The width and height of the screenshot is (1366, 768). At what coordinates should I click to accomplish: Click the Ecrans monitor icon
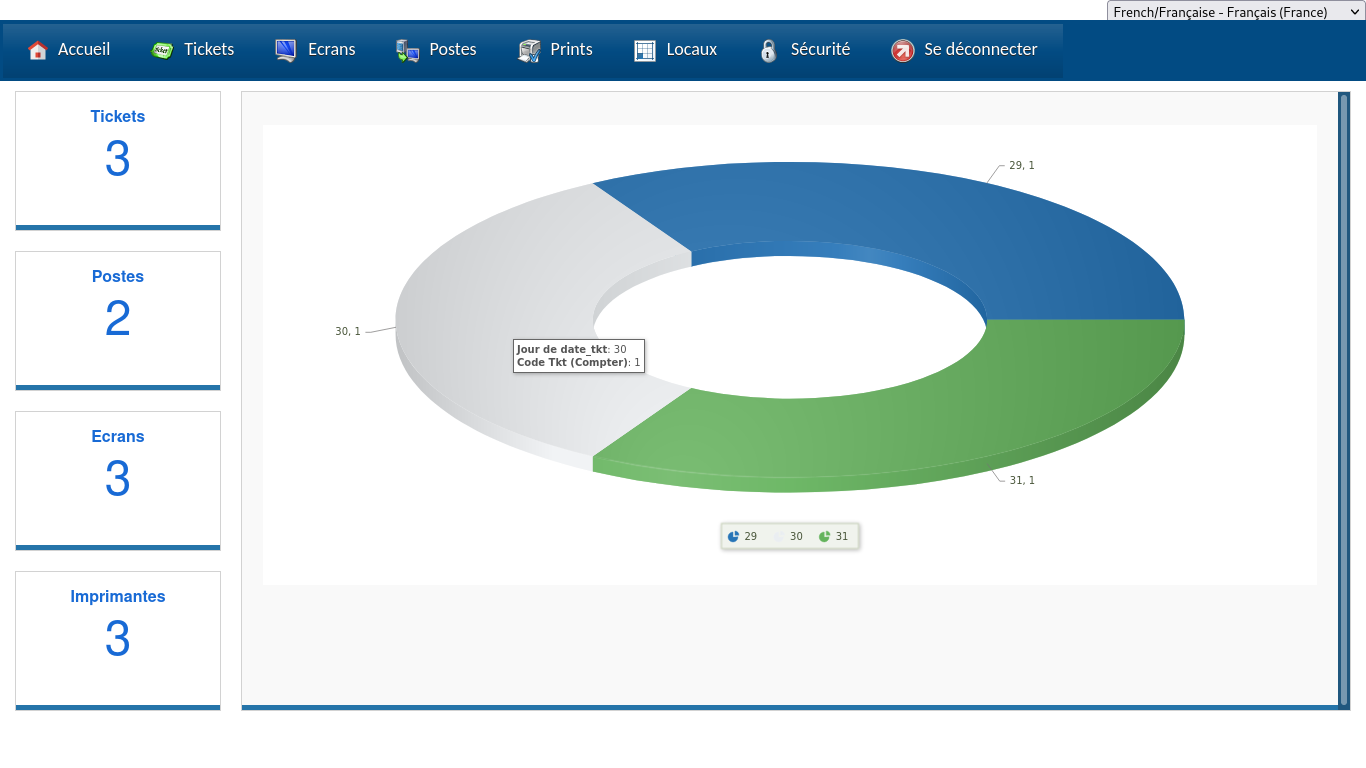click(286, 50)
